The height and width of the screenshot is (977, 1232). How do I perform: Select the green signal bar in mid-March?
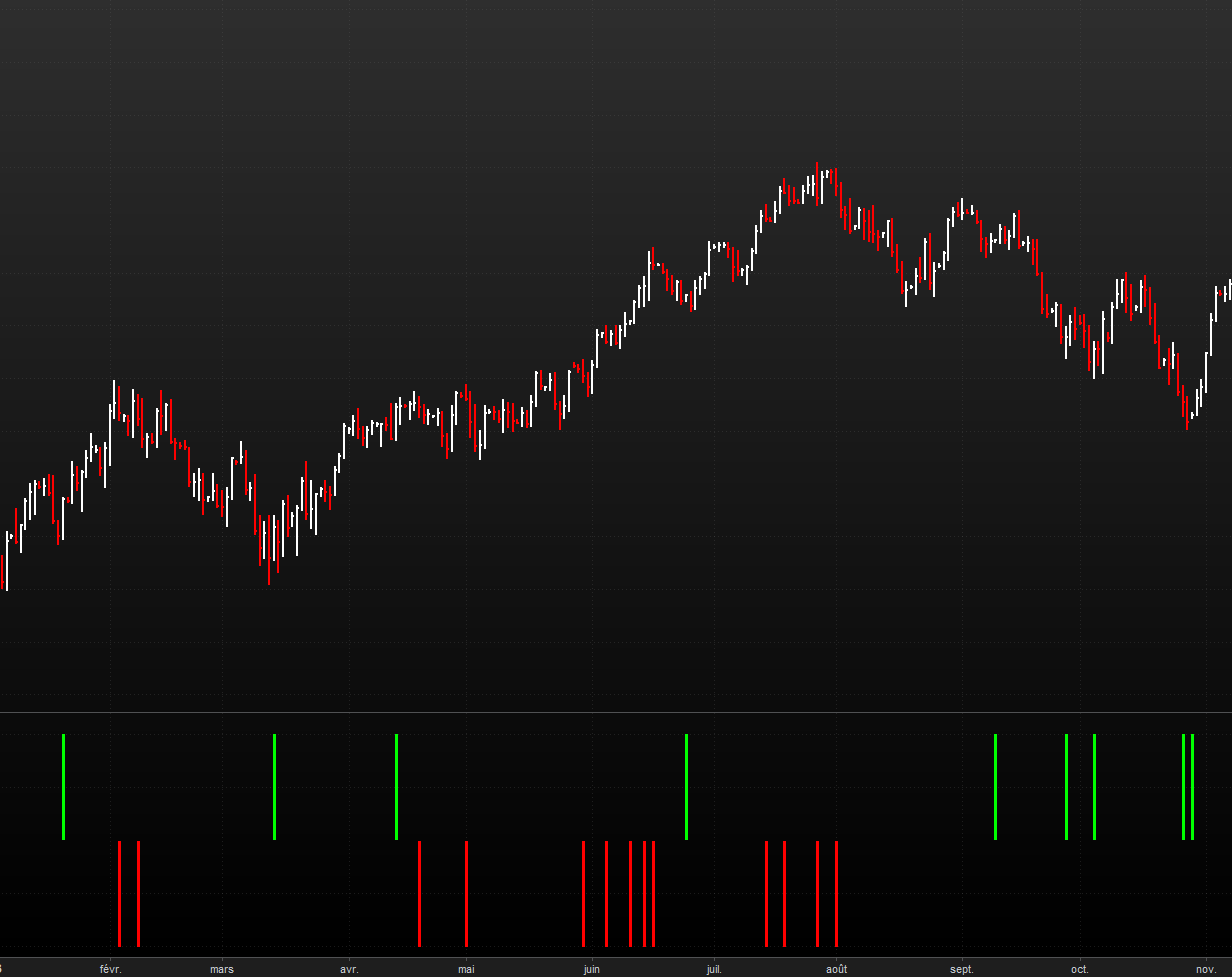274,787
